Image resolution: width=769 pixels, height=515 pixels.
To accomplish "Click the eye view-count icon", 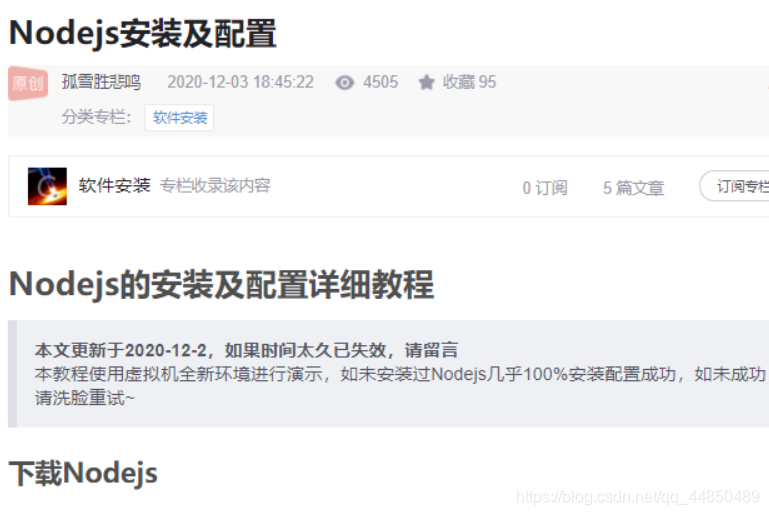I will pos(345,82).
